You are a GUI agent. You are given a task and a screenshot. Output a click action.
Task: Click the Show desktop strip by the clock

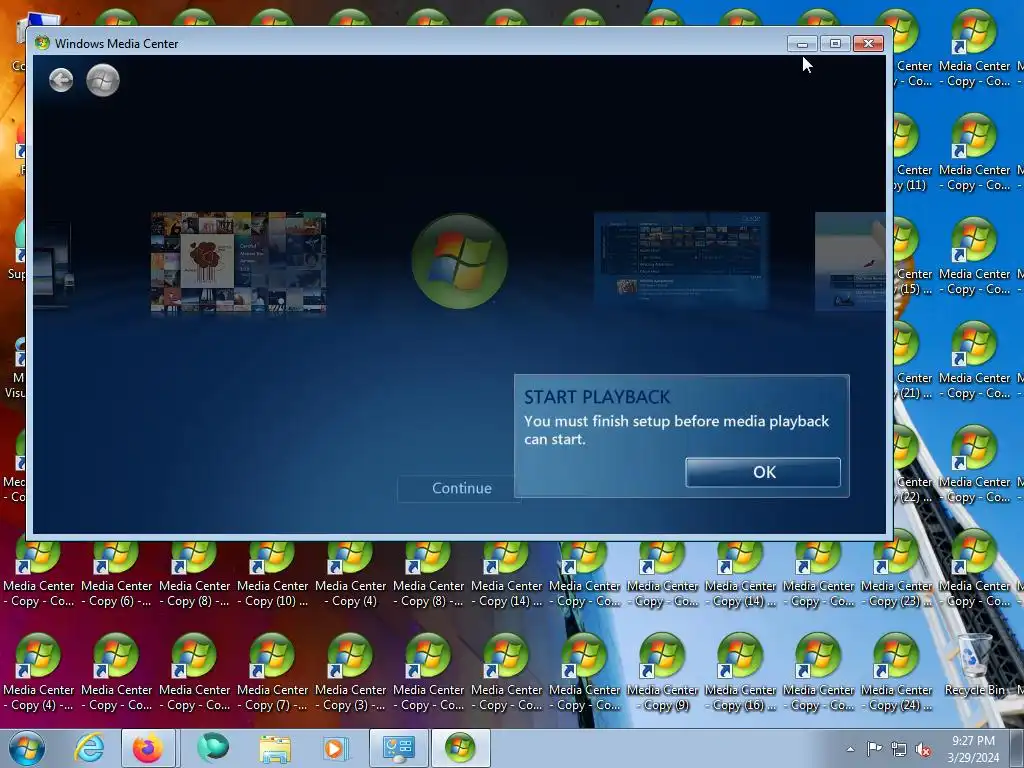pos(1017,748)
